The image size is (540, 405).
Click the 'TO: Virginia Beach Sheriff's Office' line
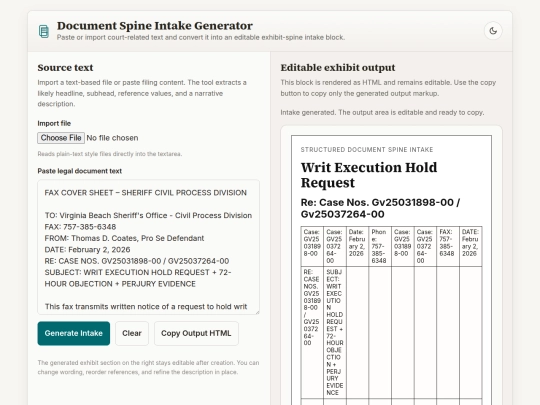(148, 215)
